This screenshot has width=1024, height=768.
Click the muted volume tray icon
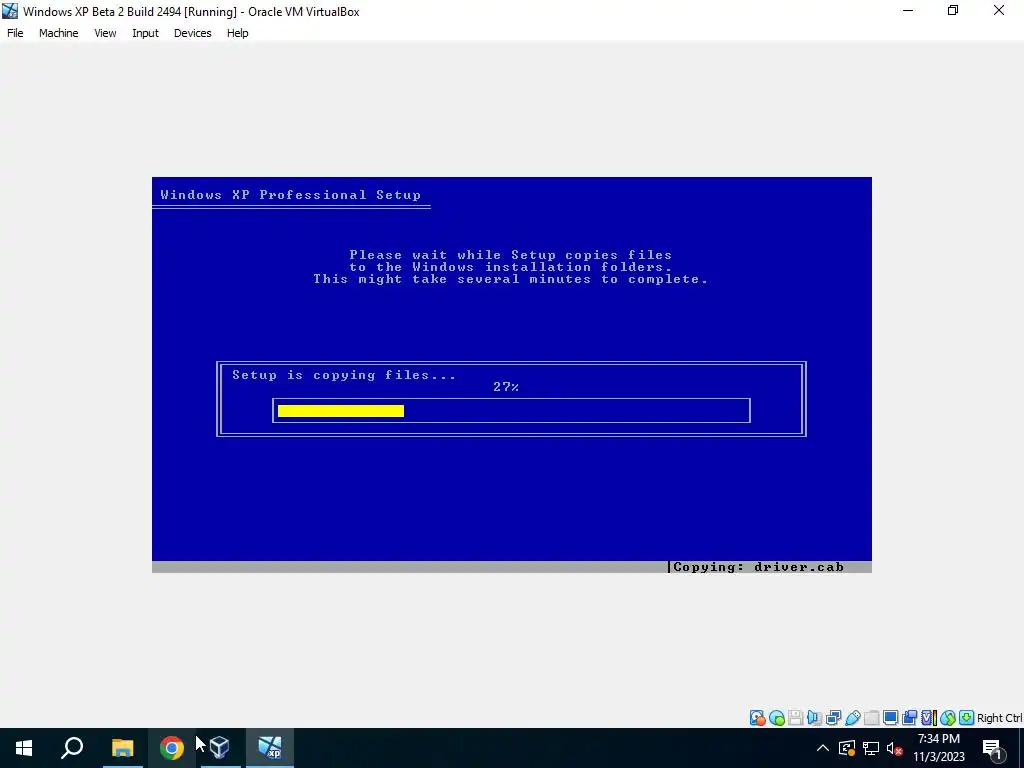895,748
